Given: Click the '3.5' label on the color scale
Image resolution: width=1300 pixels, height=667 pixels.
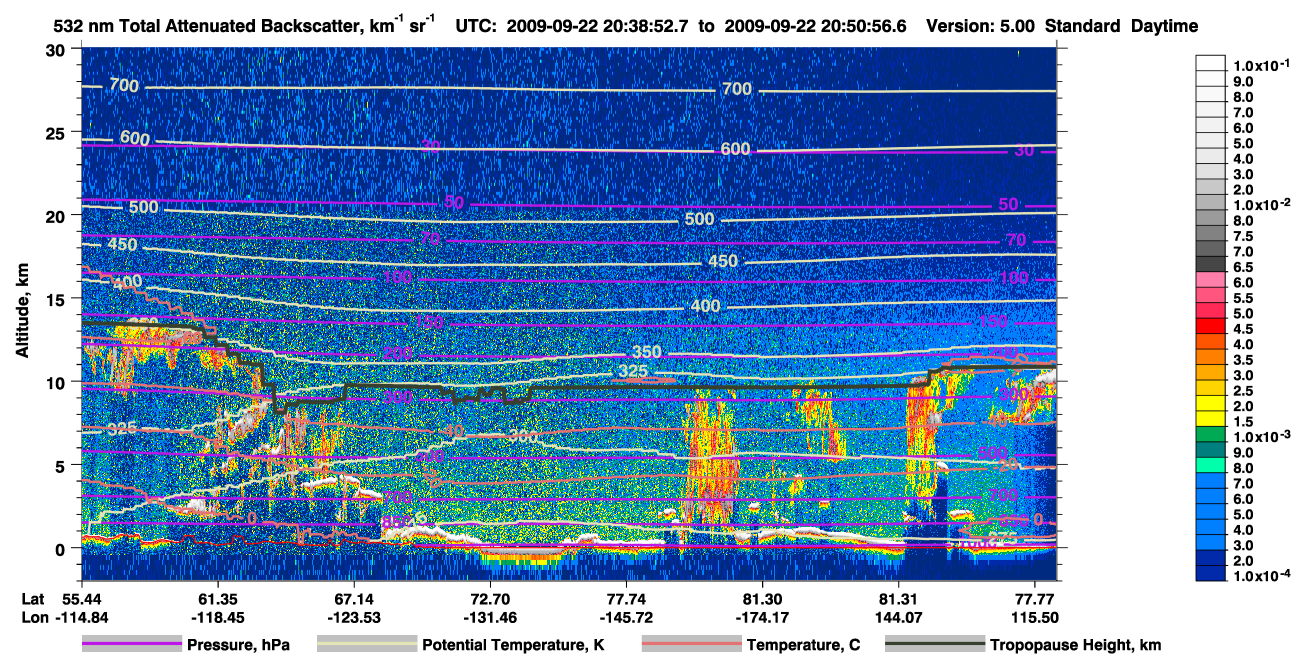Looking at the screenshot, I should coord(1244,360).
